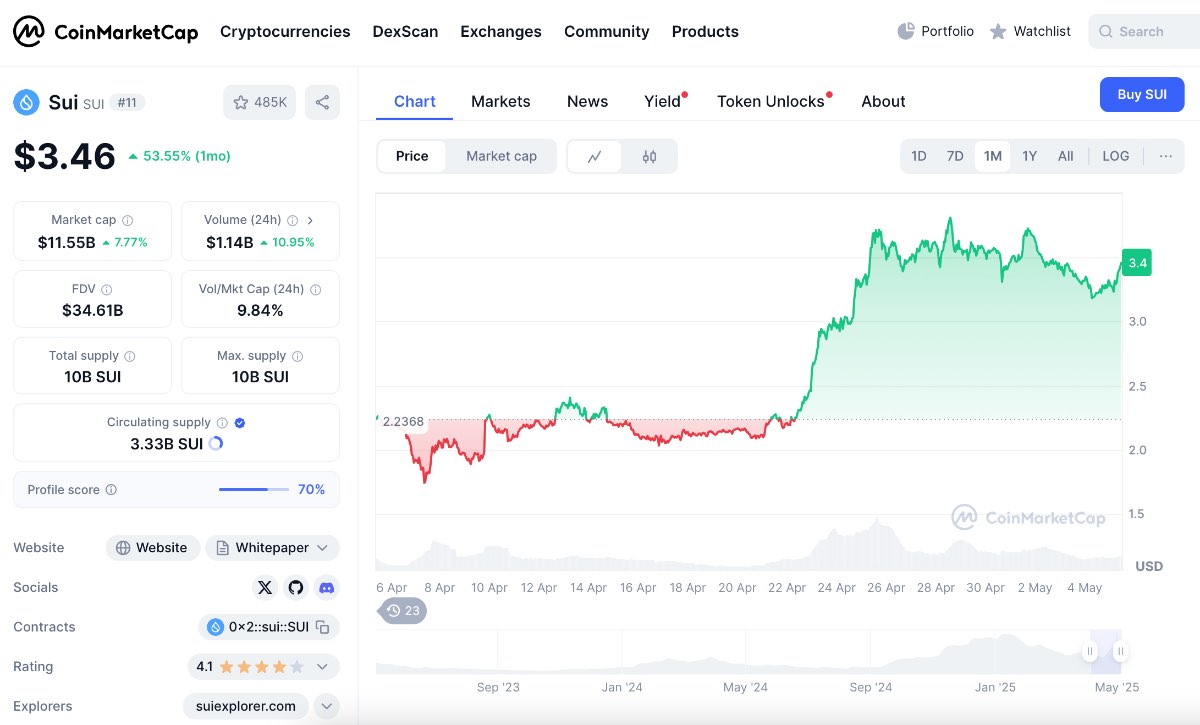Click the 23 events history badge

coord(403,610)
